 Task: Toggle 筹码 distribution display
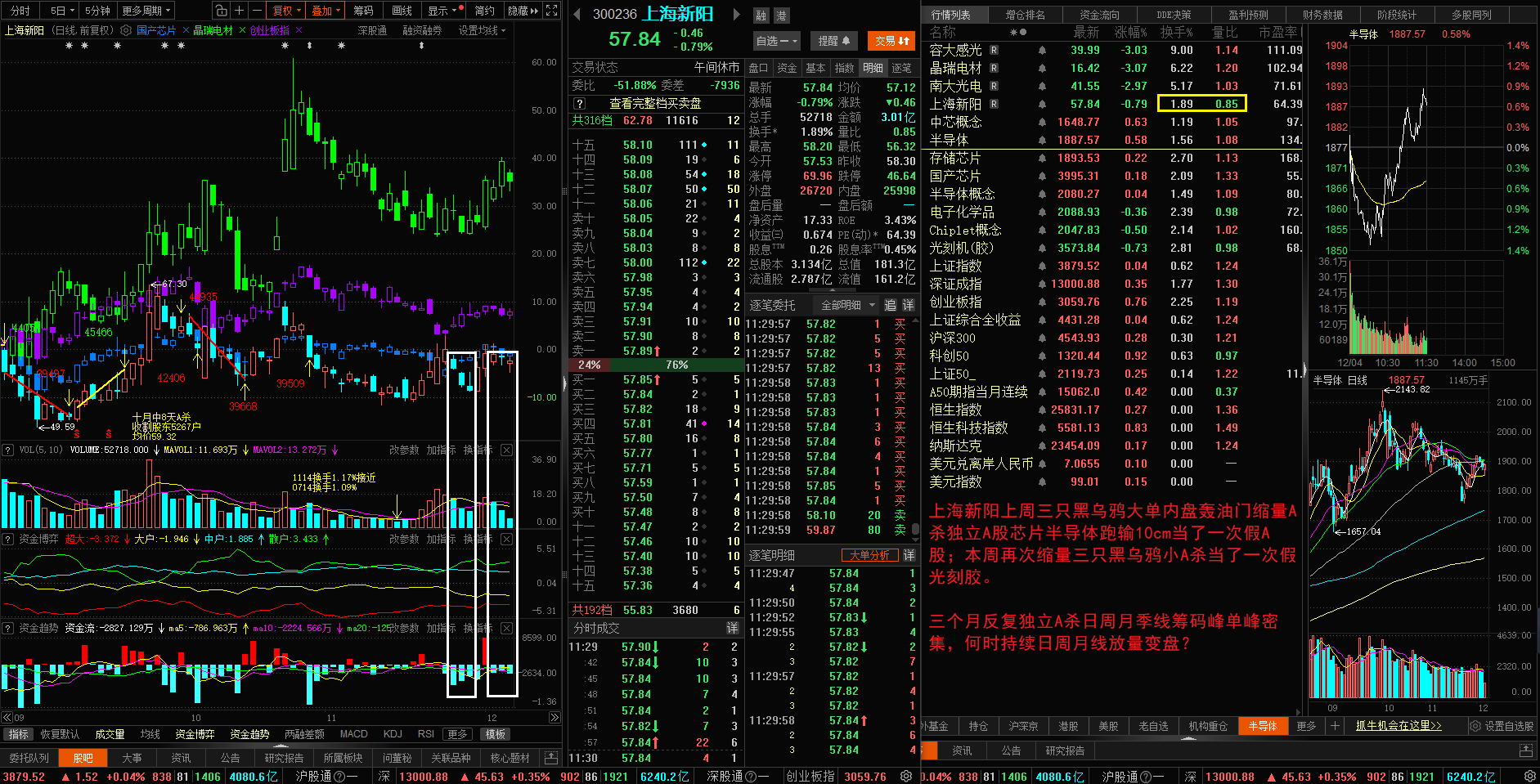(363, 11)
